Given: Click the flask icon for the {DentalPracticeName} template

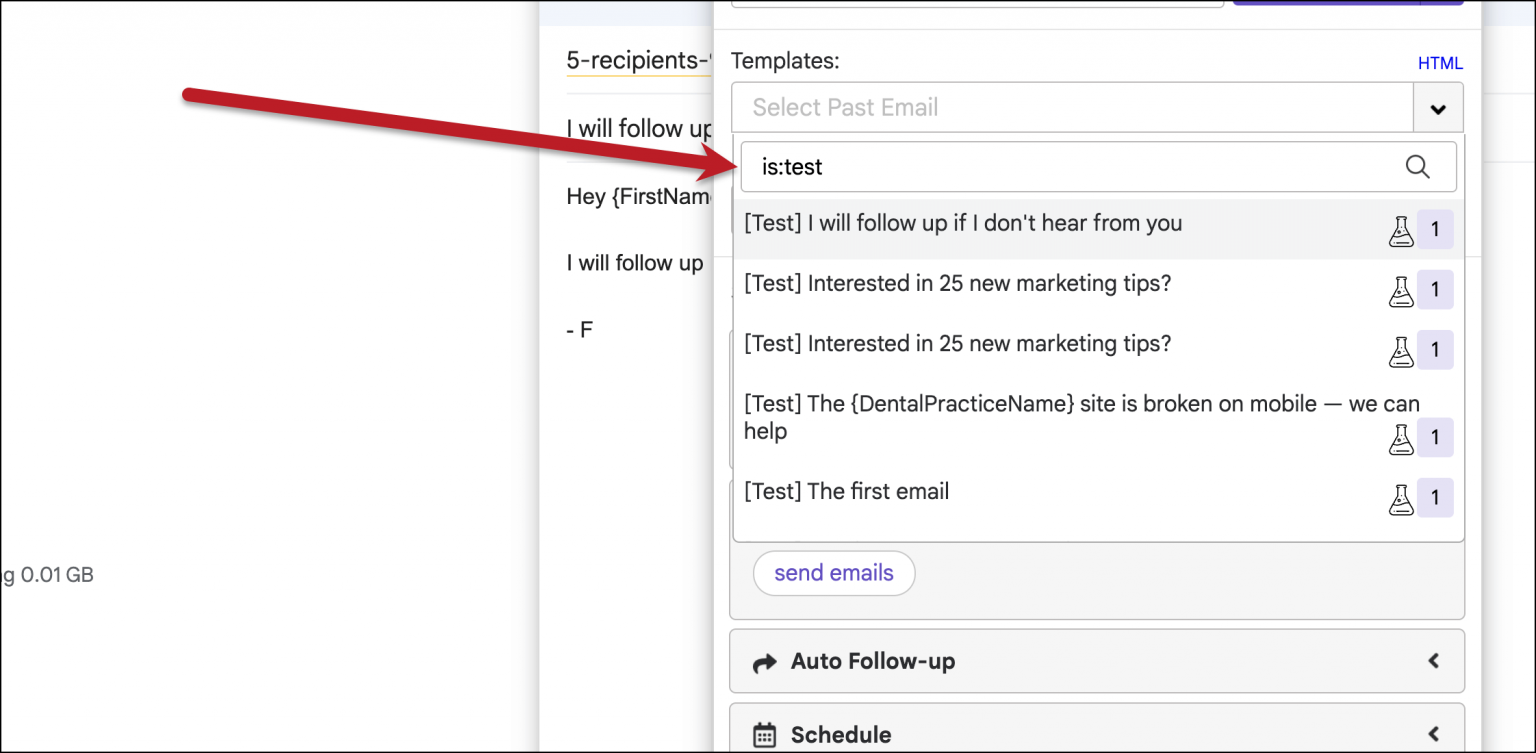Looking at the screenshot, I should tap(1401, 438).
